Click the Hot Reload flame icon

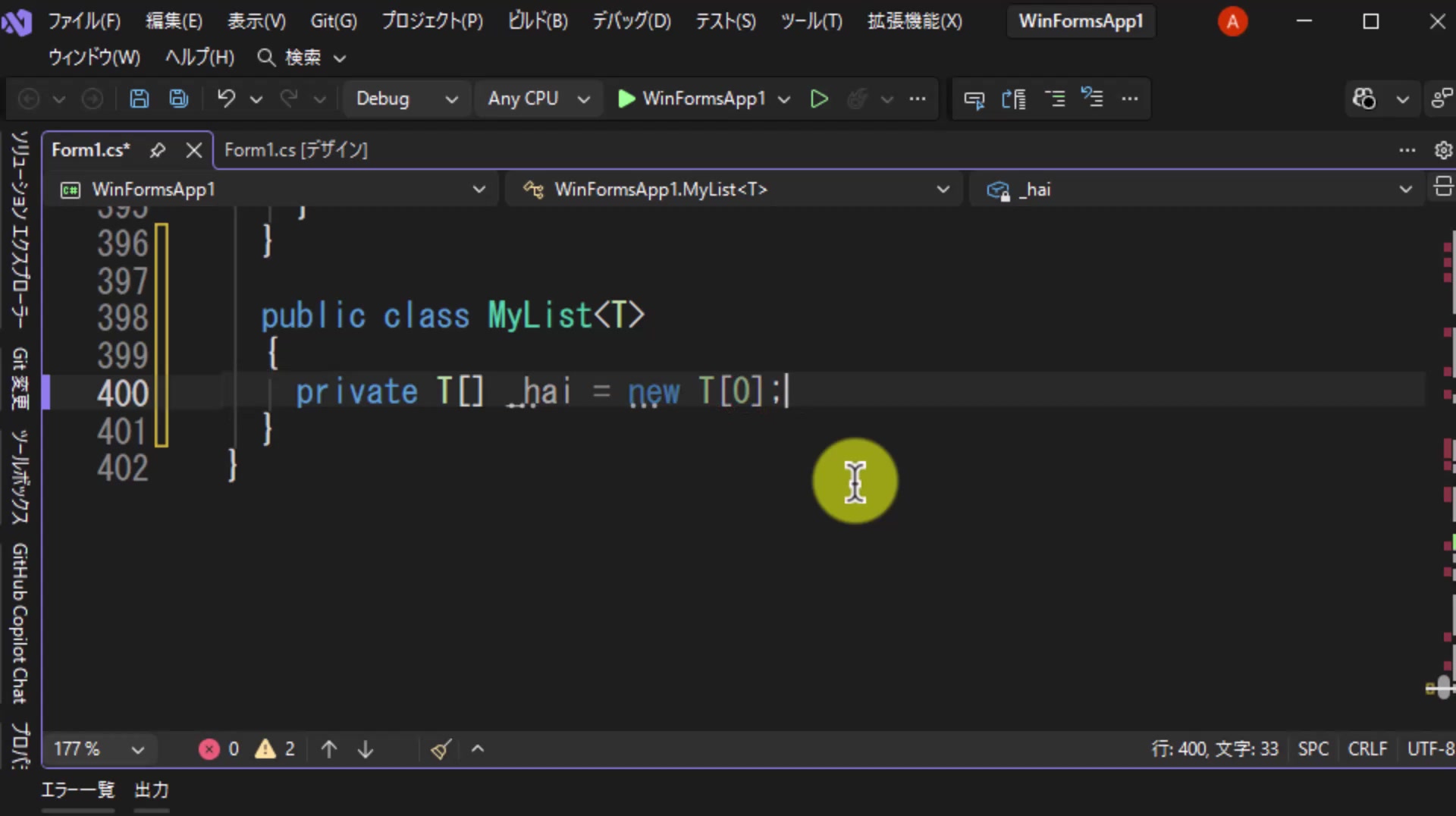point(857,99)
